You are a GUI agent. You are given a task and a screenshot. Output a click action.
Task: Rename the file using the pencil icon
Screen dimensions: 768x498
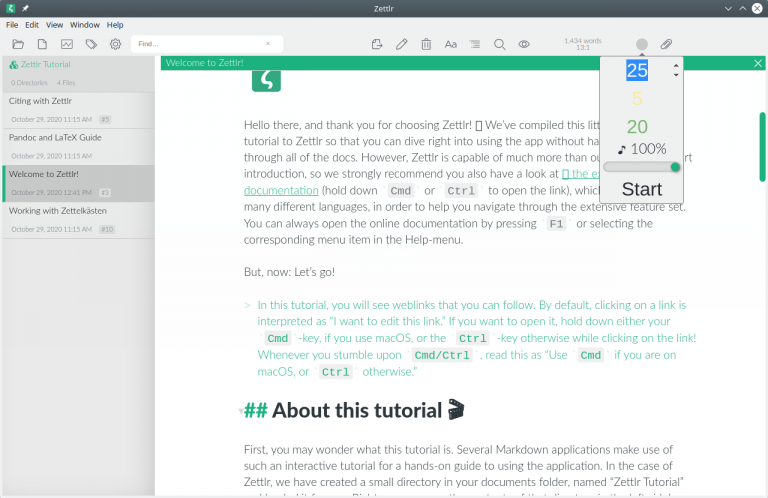click(x=402, y=44)
